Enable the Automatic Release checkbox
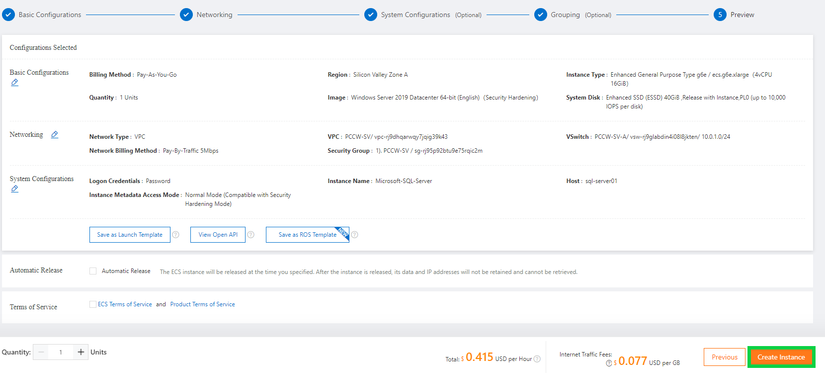This screenshot has height=377, width=825. point(93,271)
